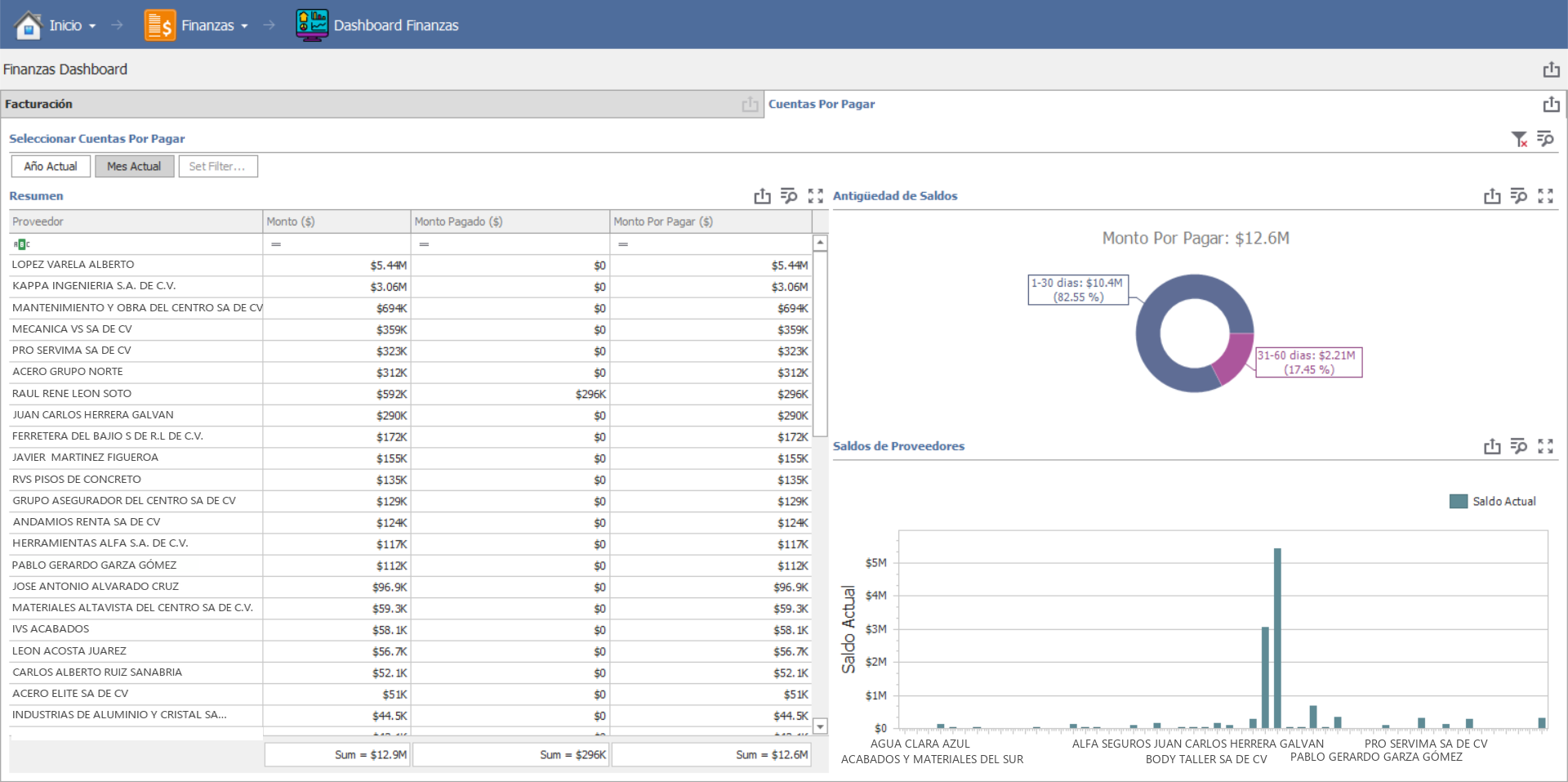Export the Saldos de Proveedores chart
Screen dimensions: 1568x782
tap(1492, 446)
